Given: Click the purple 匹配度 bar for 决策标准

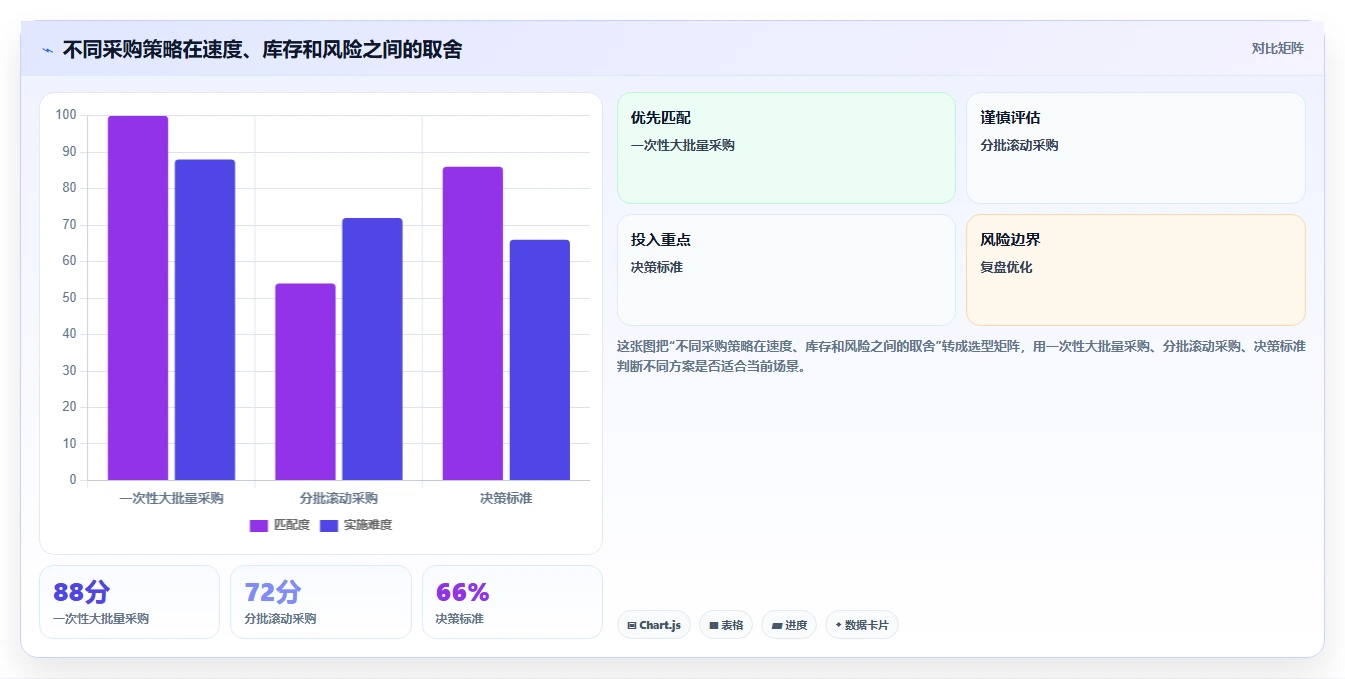Looking at the screenshot, I should (x=473, y=323).
